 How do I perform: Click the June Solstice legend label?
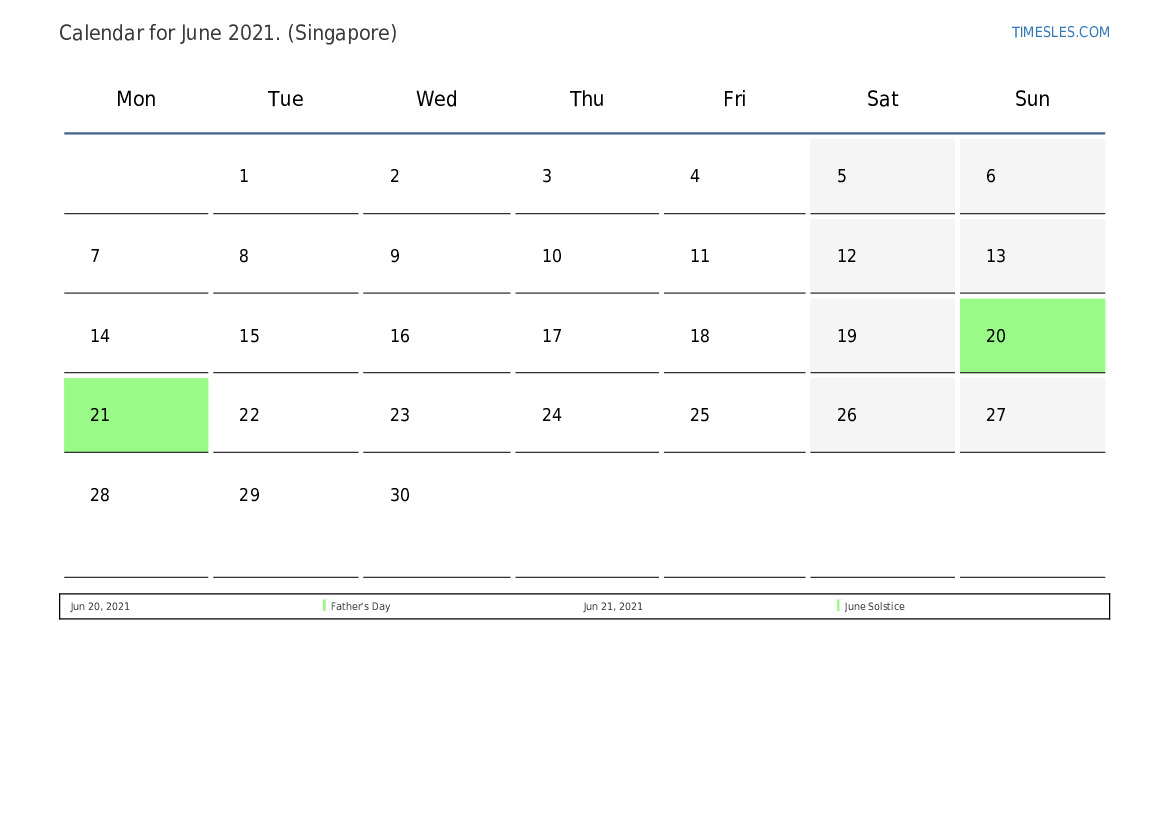point(875,607)
